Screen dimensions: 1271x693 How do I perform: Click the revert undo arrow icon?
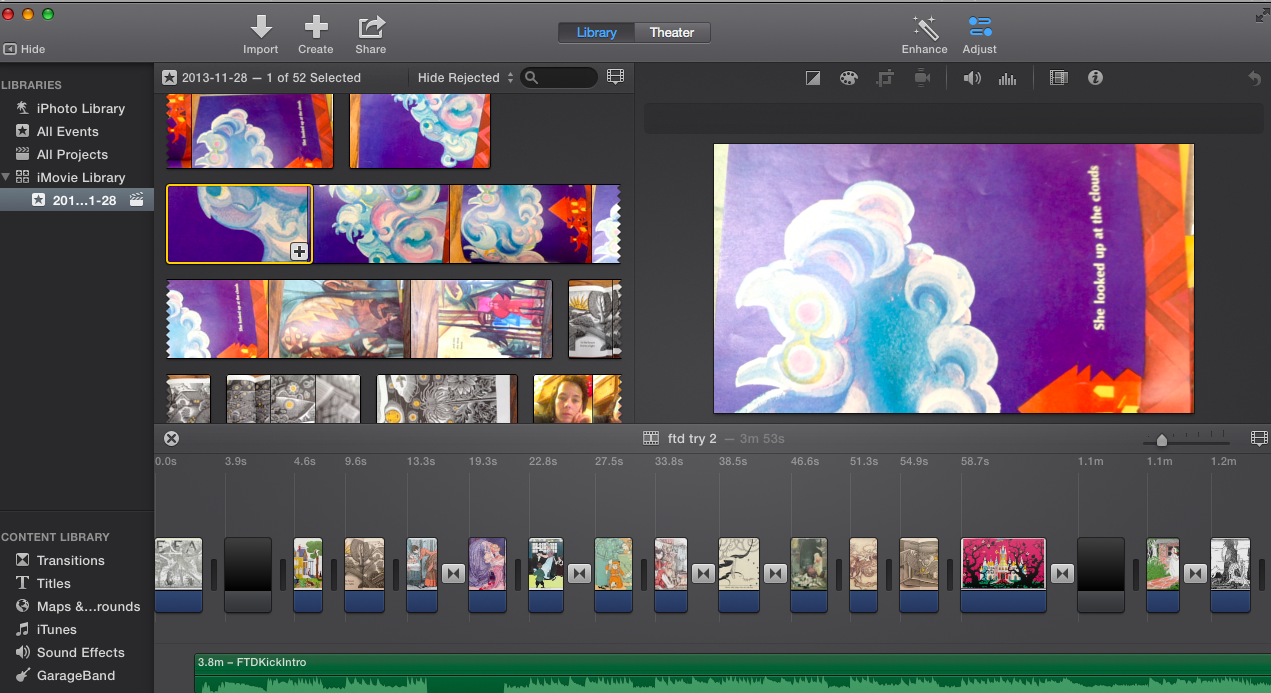click(x=1254, y=78)
